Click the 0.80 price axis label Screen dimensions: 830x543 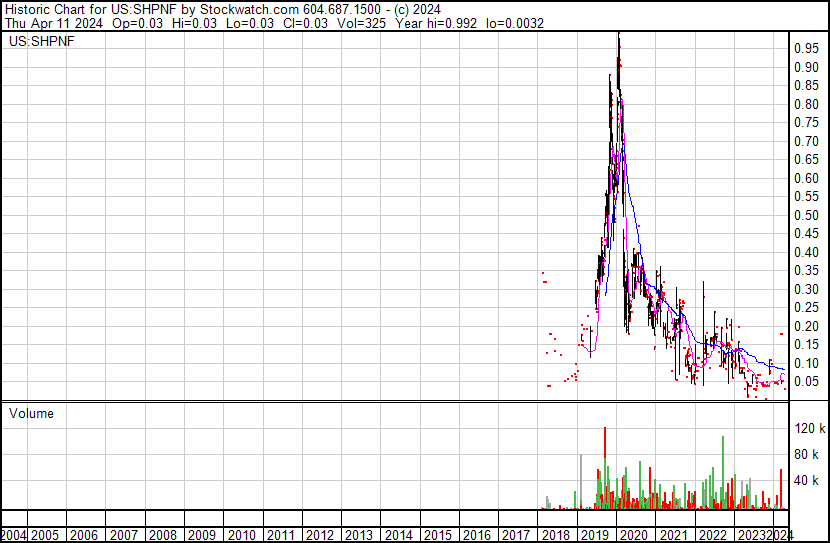[806, 104]
